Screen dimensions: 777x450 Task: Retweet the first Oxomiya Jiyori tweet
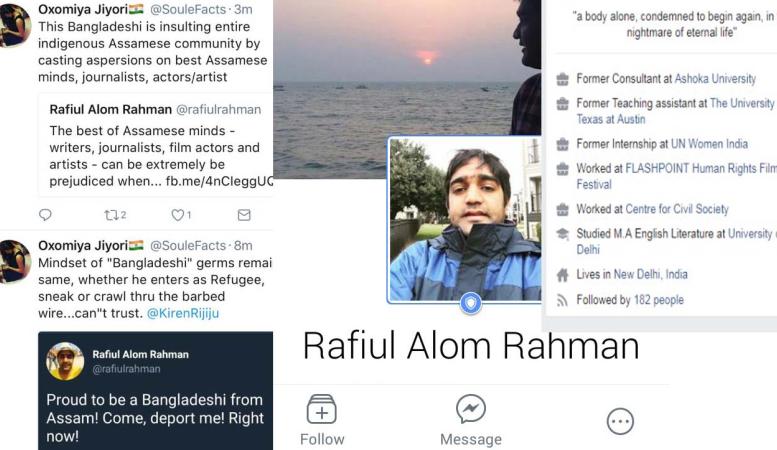click(110, 215)
